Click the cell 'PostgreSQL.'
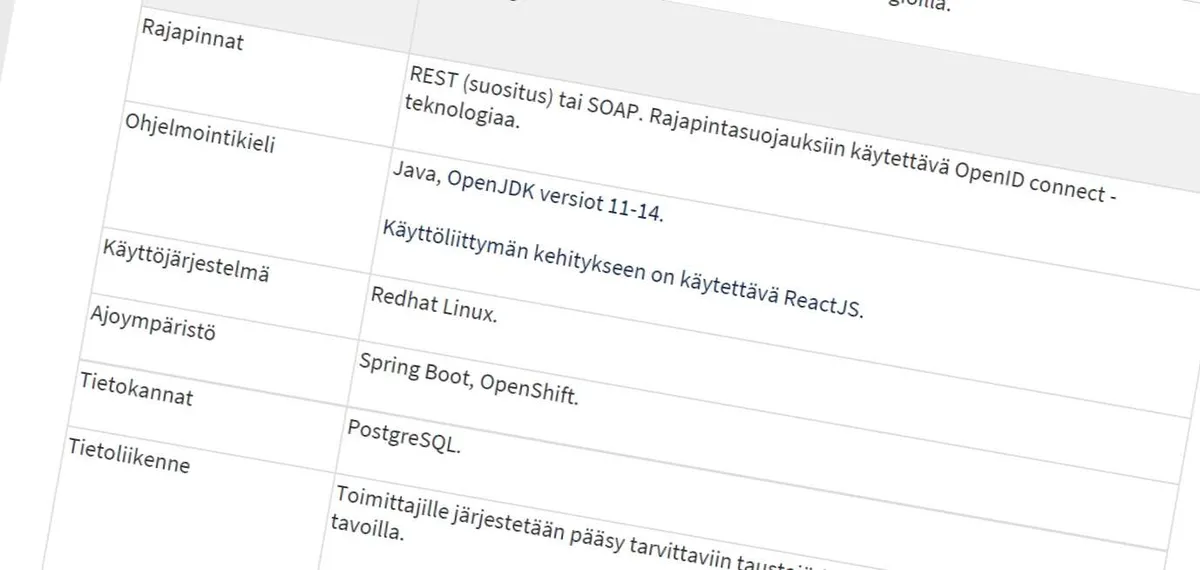Image resolution: width=1200 pixels, height=570 pixels. [404, 436]
